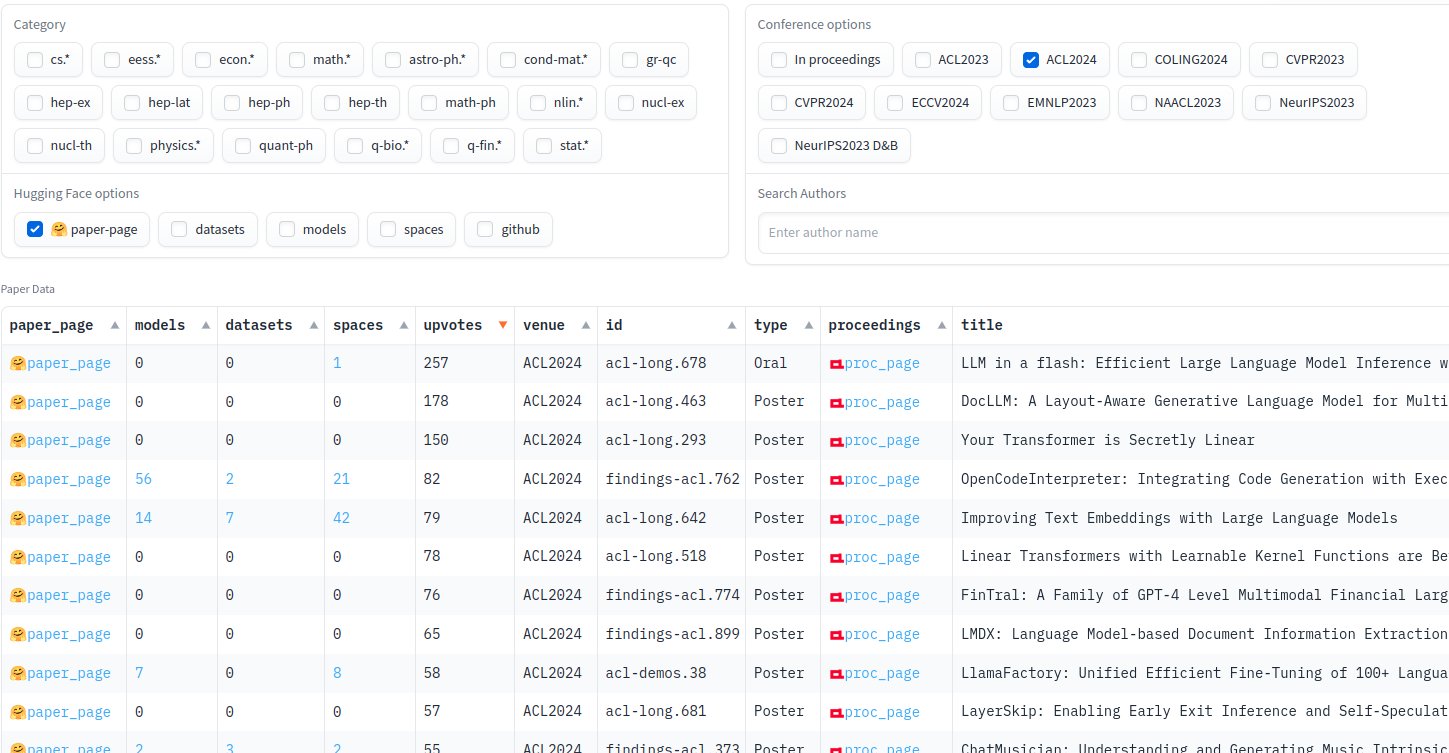
Task: Sort by the models column arrows
Action: point(206,325)
